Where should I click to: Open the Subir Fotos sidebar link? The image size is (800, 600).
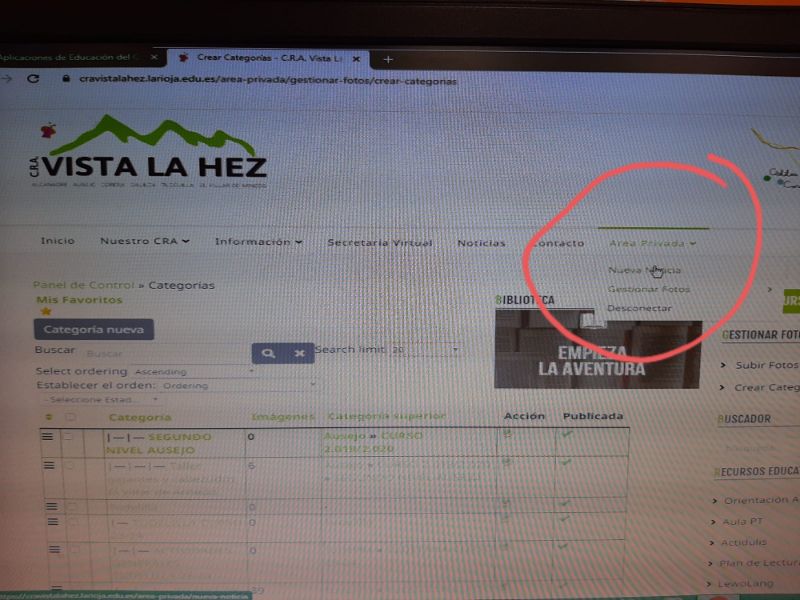pos(766,365)
